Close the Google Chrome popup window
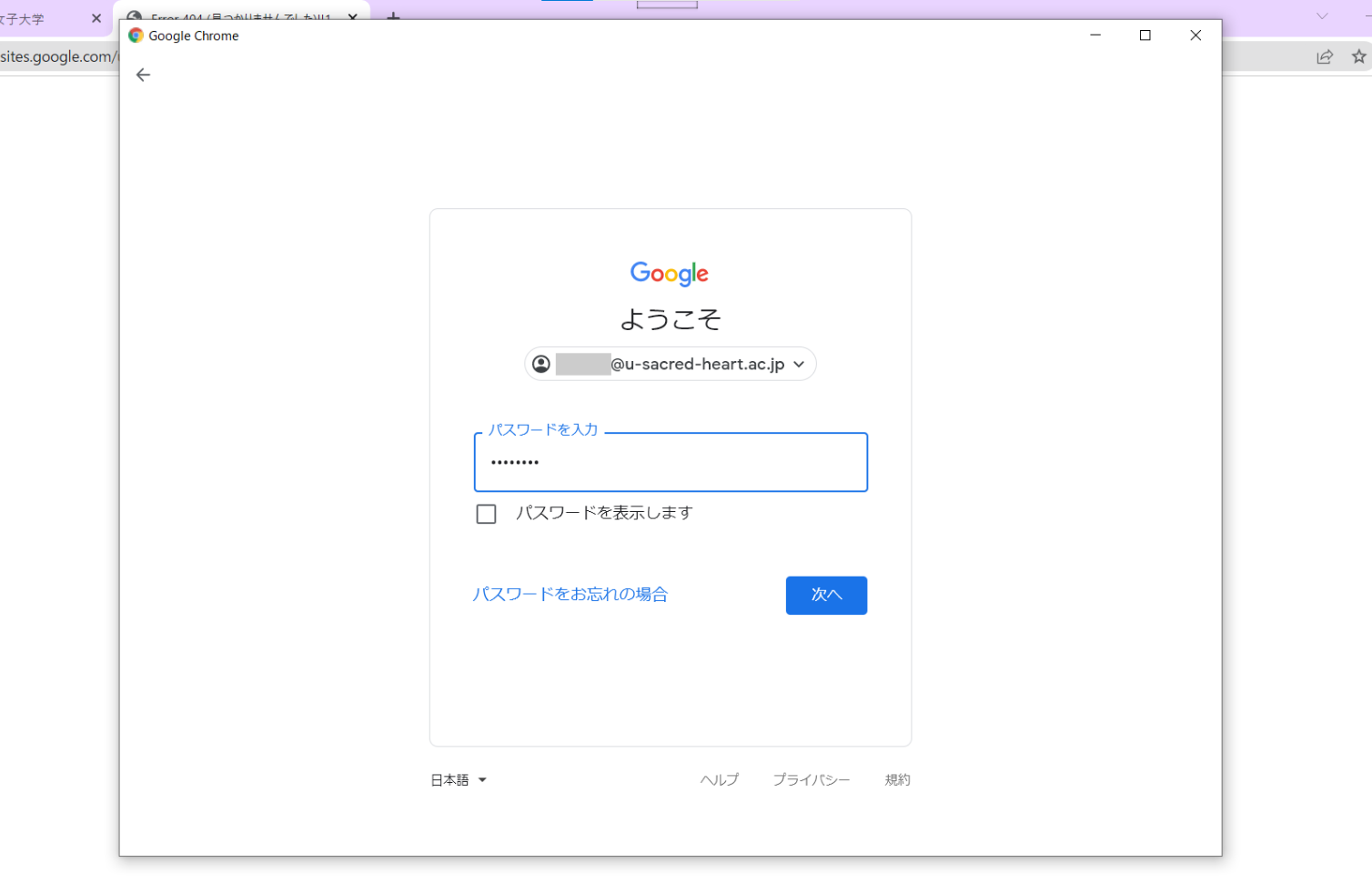The height and width of the screenshot is (883, 1372). coord(1195,35)
